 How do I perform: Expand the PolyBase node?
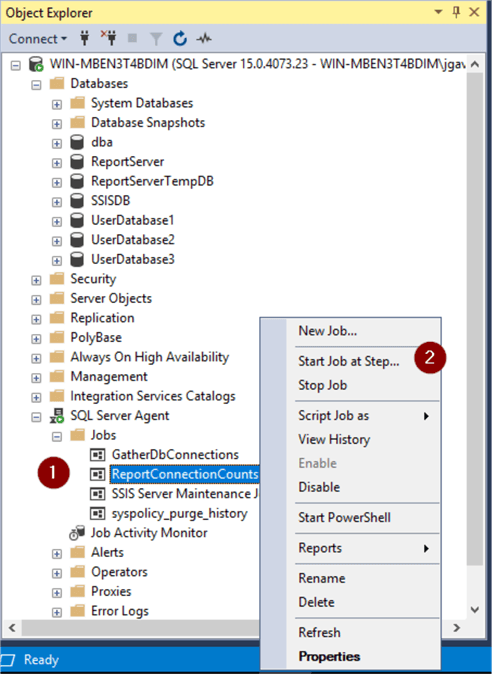[x=37, y=339]
